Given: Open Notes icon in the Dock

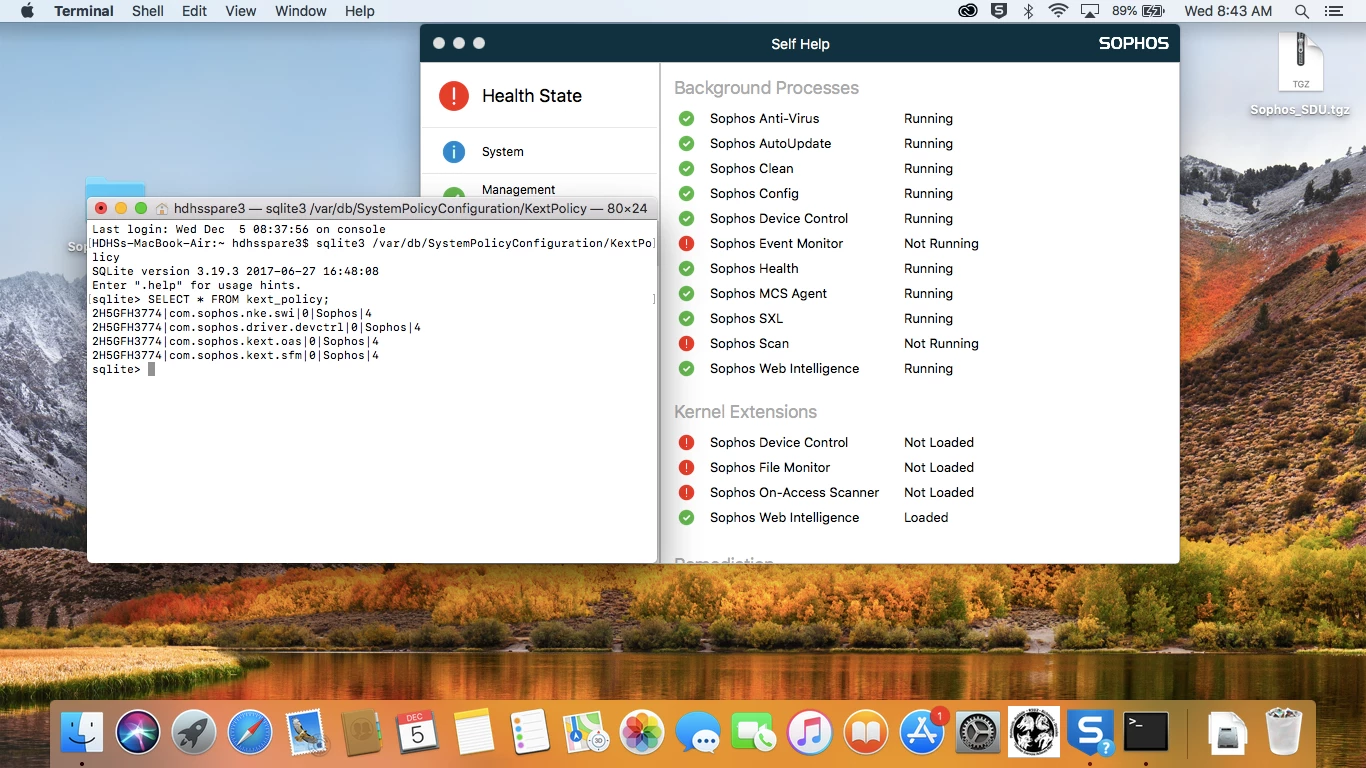Looking at the screenshot, I should 473,733.
